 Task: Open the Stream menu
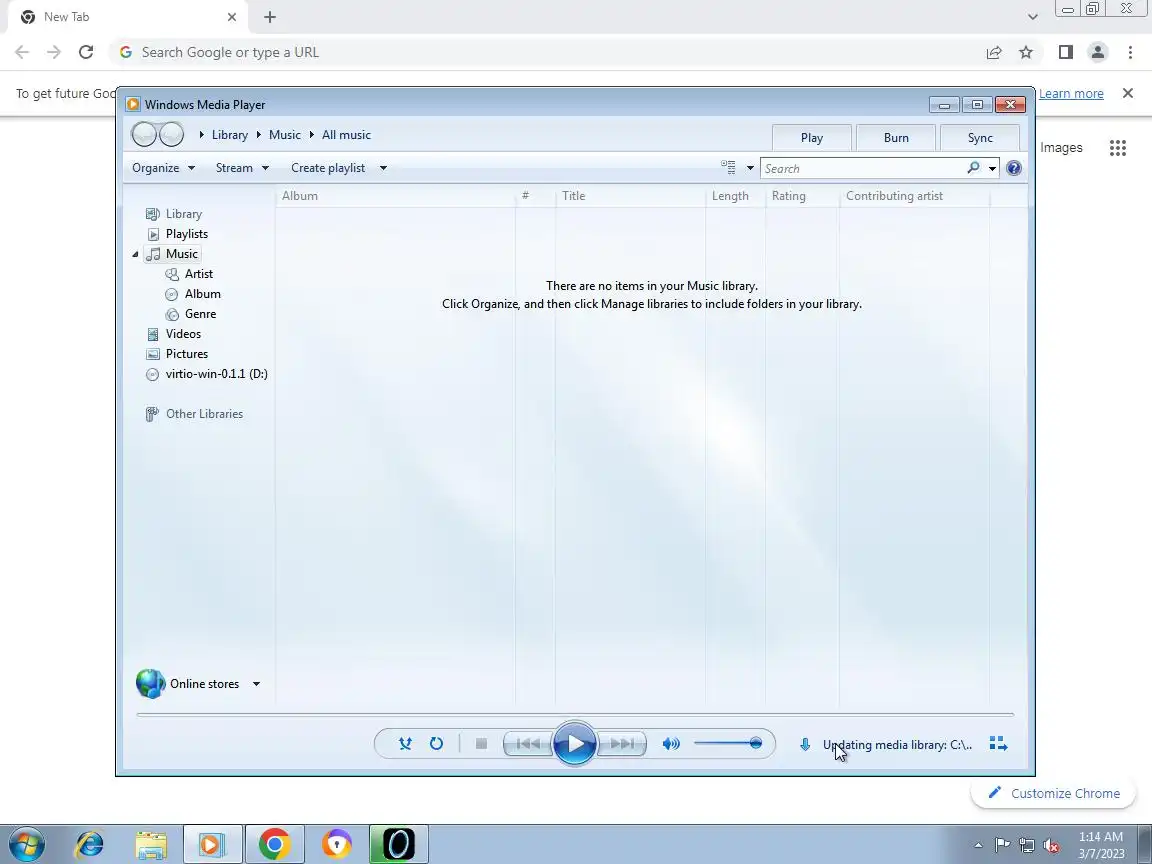pyautogui.click(x=242, y=168)
